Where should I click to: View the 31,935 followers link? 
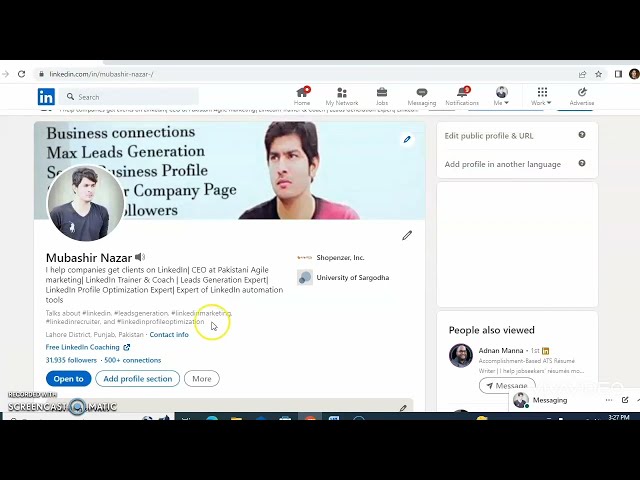point(71,360)
